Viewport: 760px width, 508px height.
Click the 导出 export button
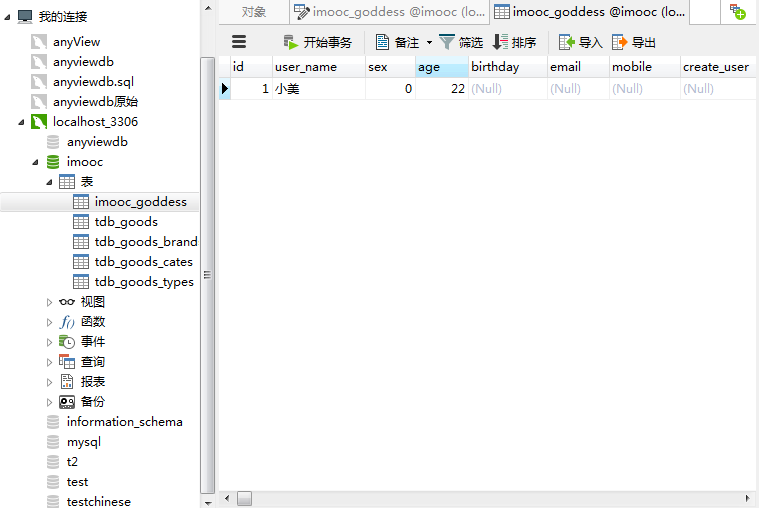point(633,43)
